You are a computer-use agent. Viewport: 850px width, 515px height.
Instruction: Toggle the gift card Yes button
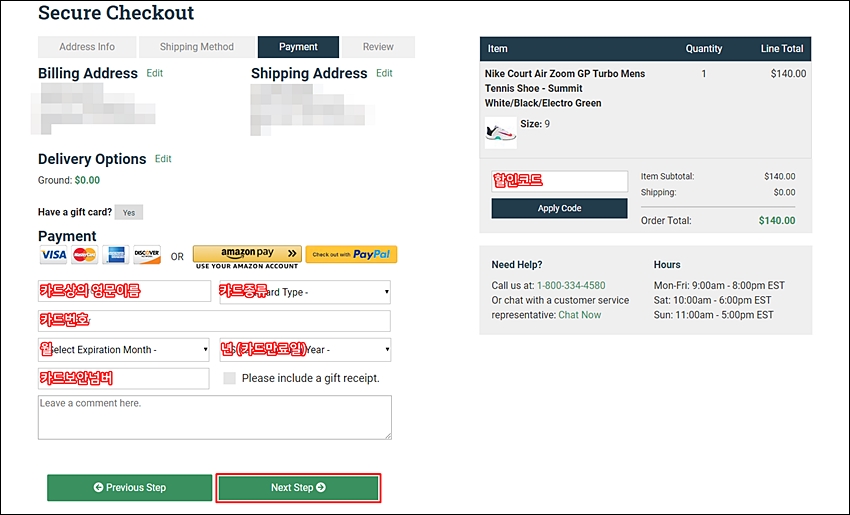click(x=129, y=213)
